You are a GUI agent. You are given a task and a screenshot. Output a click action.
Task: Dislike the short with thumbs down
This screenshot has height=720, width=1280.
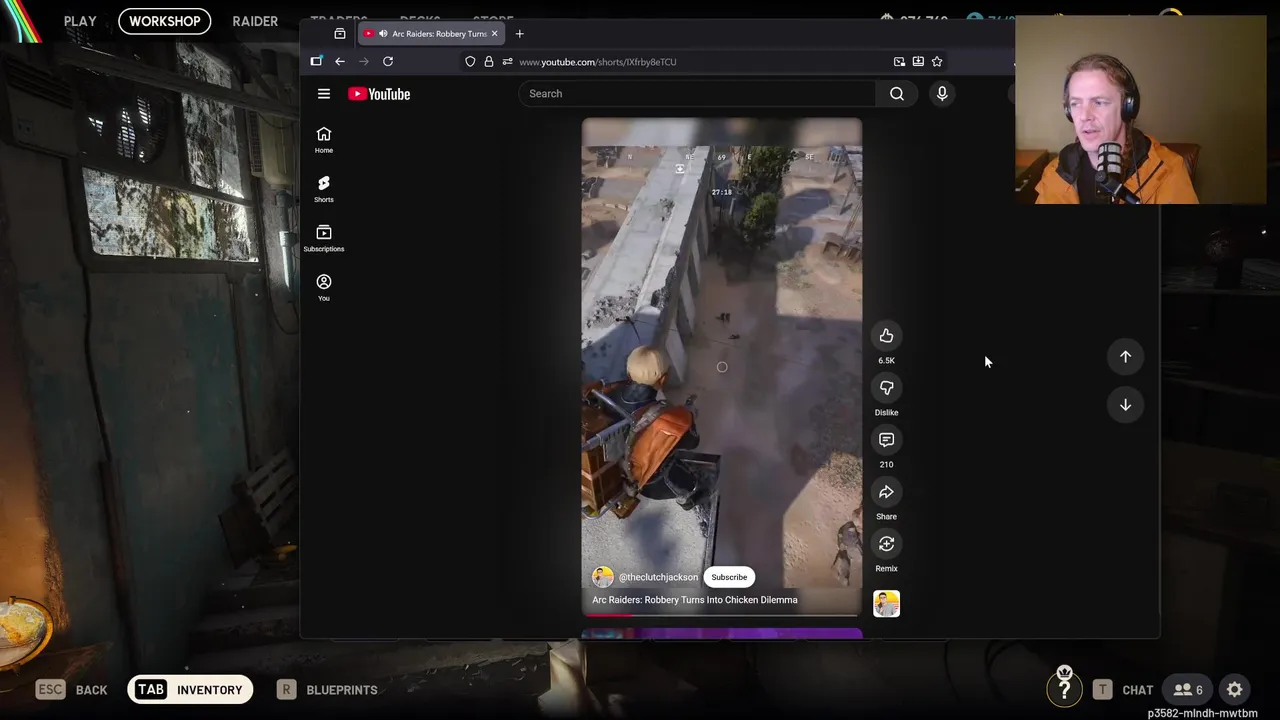[x=886, y=388]
